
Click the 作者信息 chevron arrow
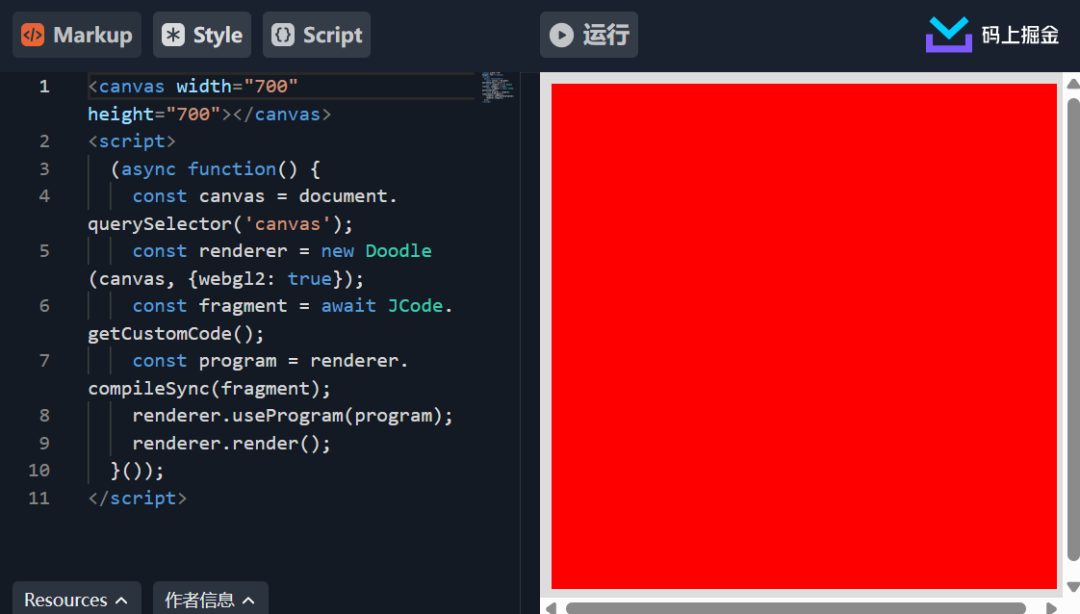[249, 600]
